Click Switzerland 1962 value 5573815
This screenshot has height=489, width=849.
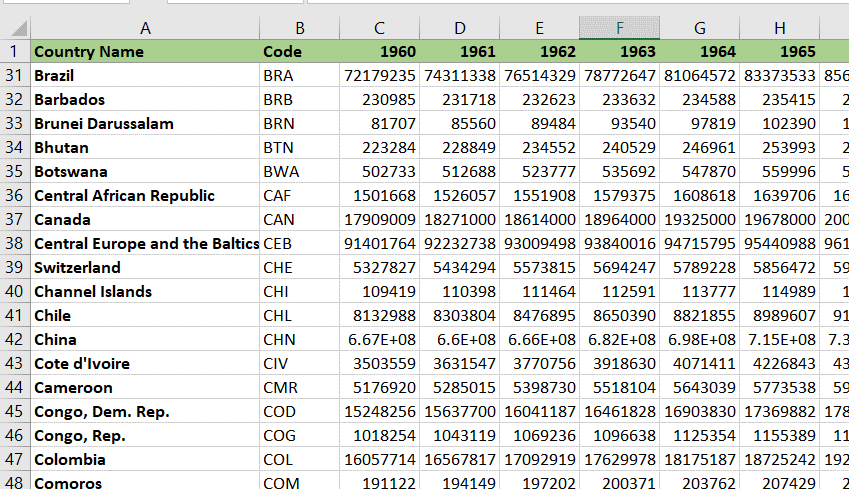coord(539,268)
